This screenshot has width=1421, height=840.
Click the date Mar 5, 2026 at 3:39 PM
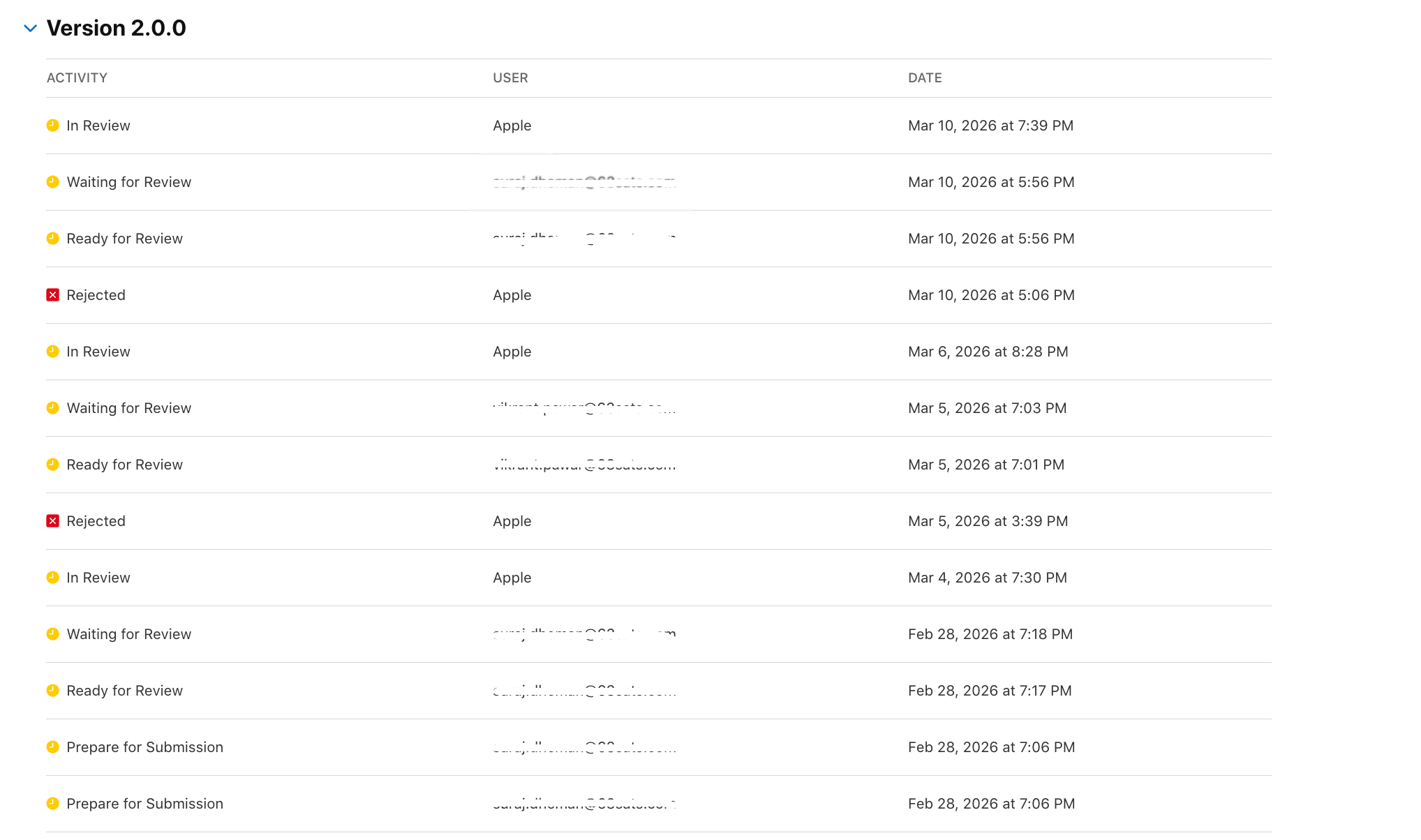(988, 521)
